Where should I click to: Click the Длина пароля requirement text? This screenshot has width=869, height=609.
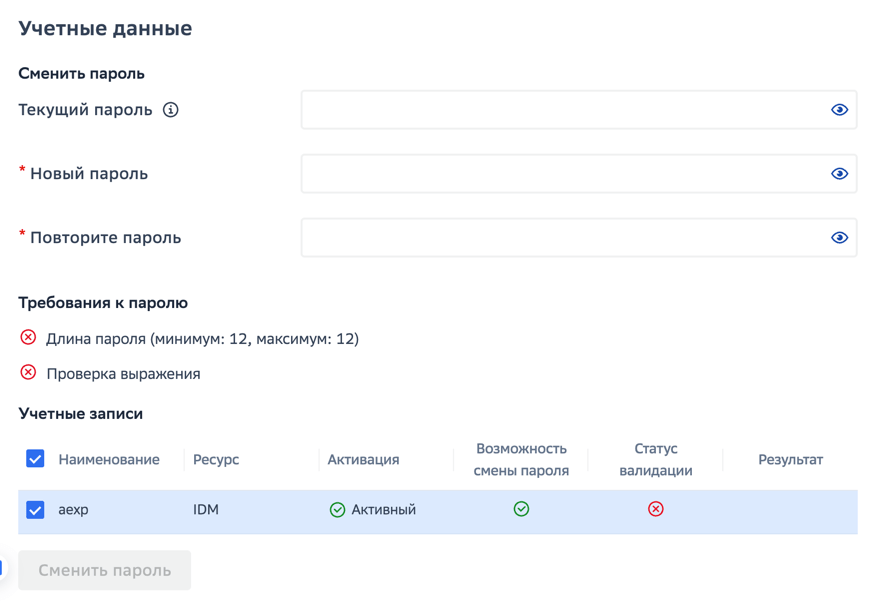[x=202, y=339]
